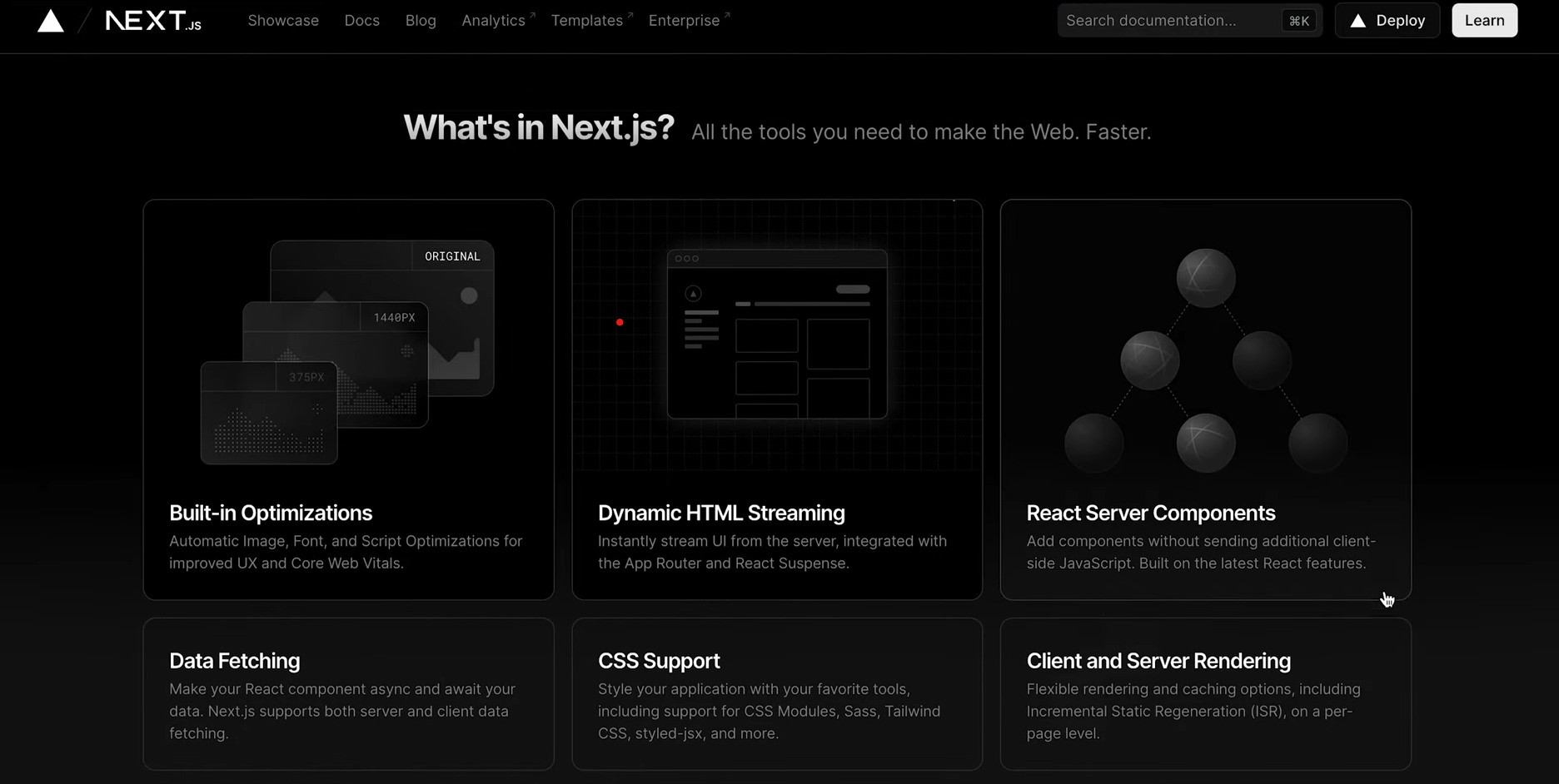Click the stacked image sizes illustration
Screen dimensions: 1559x784
click(x=348, y=351)
